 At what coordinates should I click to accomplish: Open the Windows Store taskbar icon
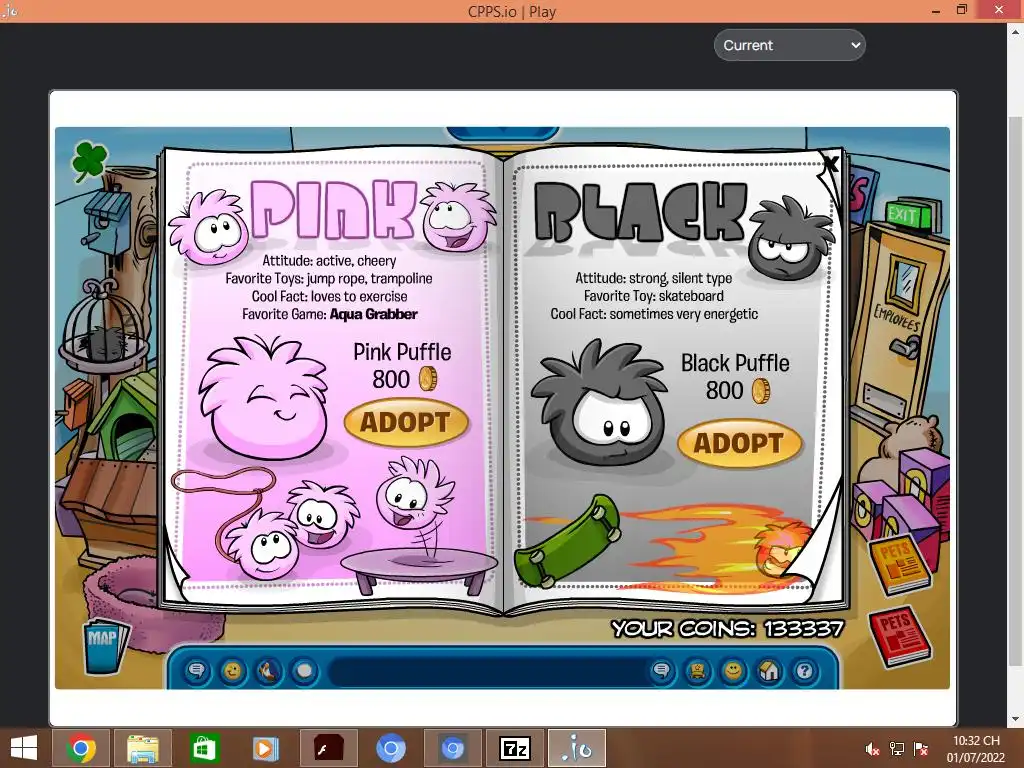[204, 748]
